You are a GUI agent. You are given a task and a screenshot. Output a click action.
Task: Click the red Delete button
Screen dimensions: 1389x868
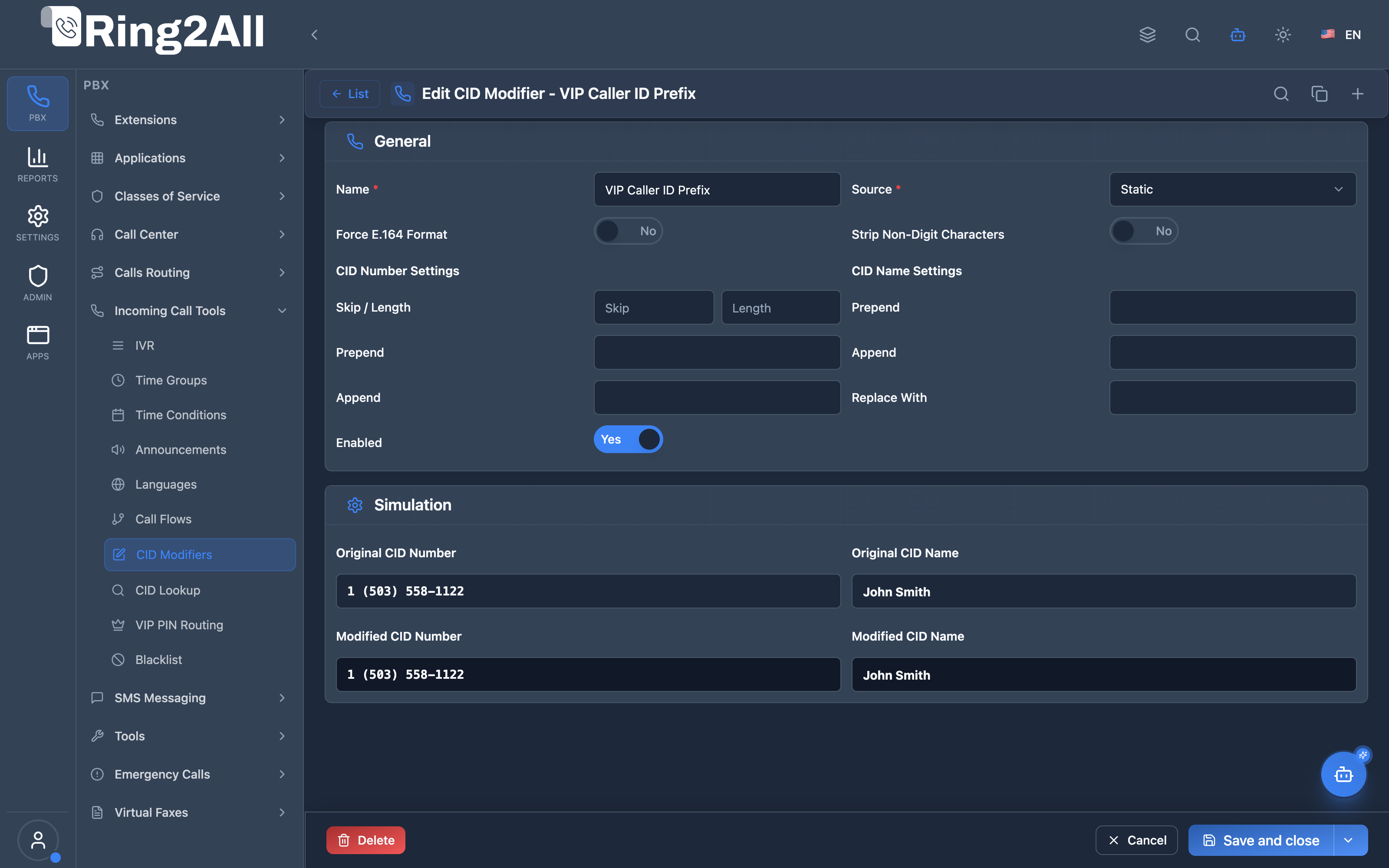pos(365,841)
